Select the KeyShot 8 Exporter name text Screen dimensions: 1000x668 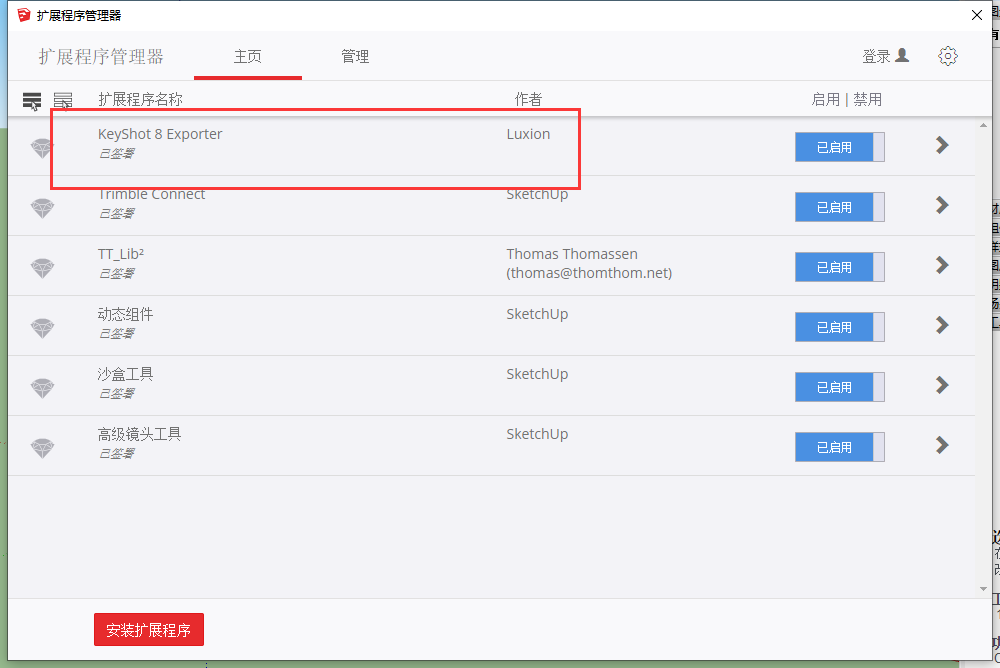tap(160, 134)
